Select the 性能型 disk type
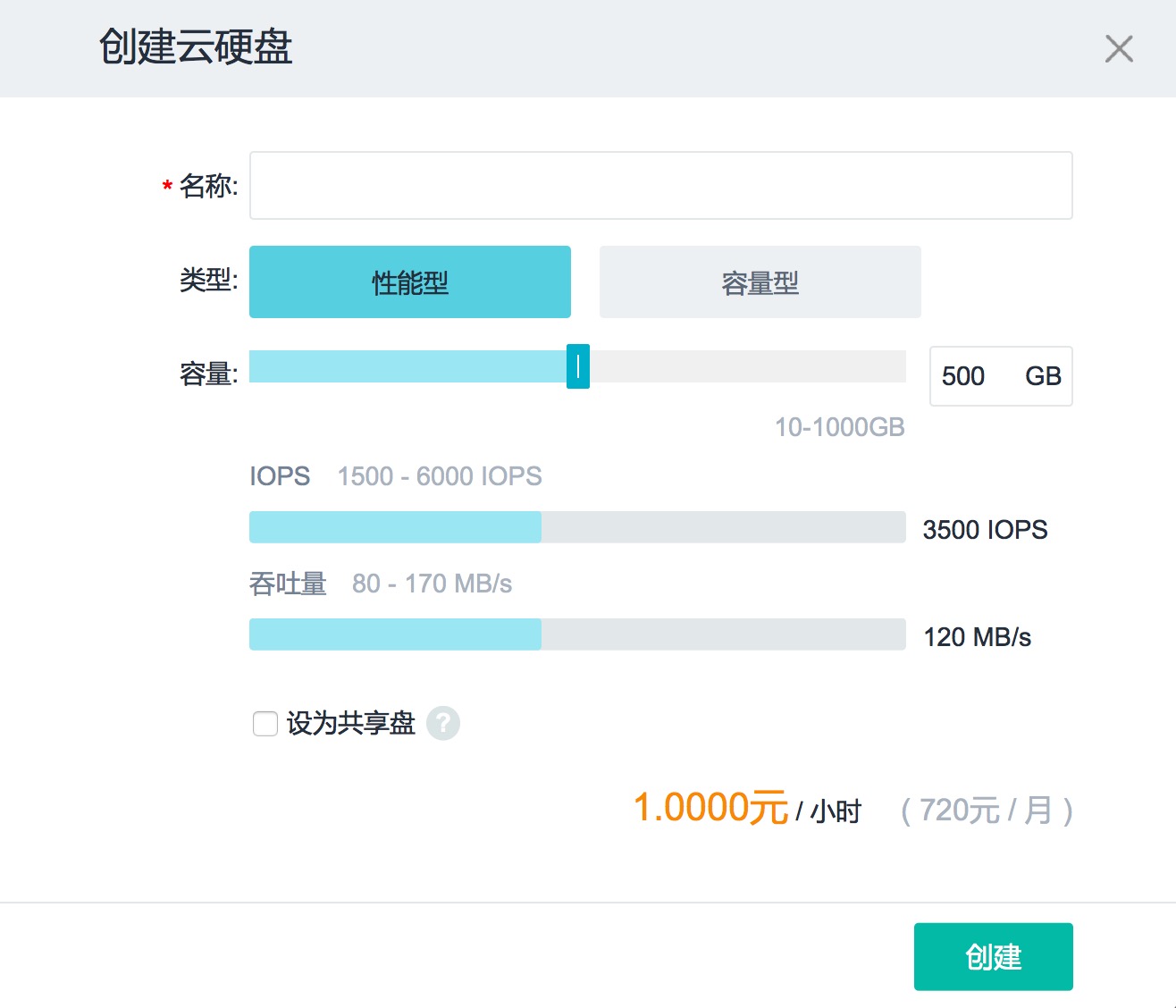The image size is (1176, 1008). 410,282
